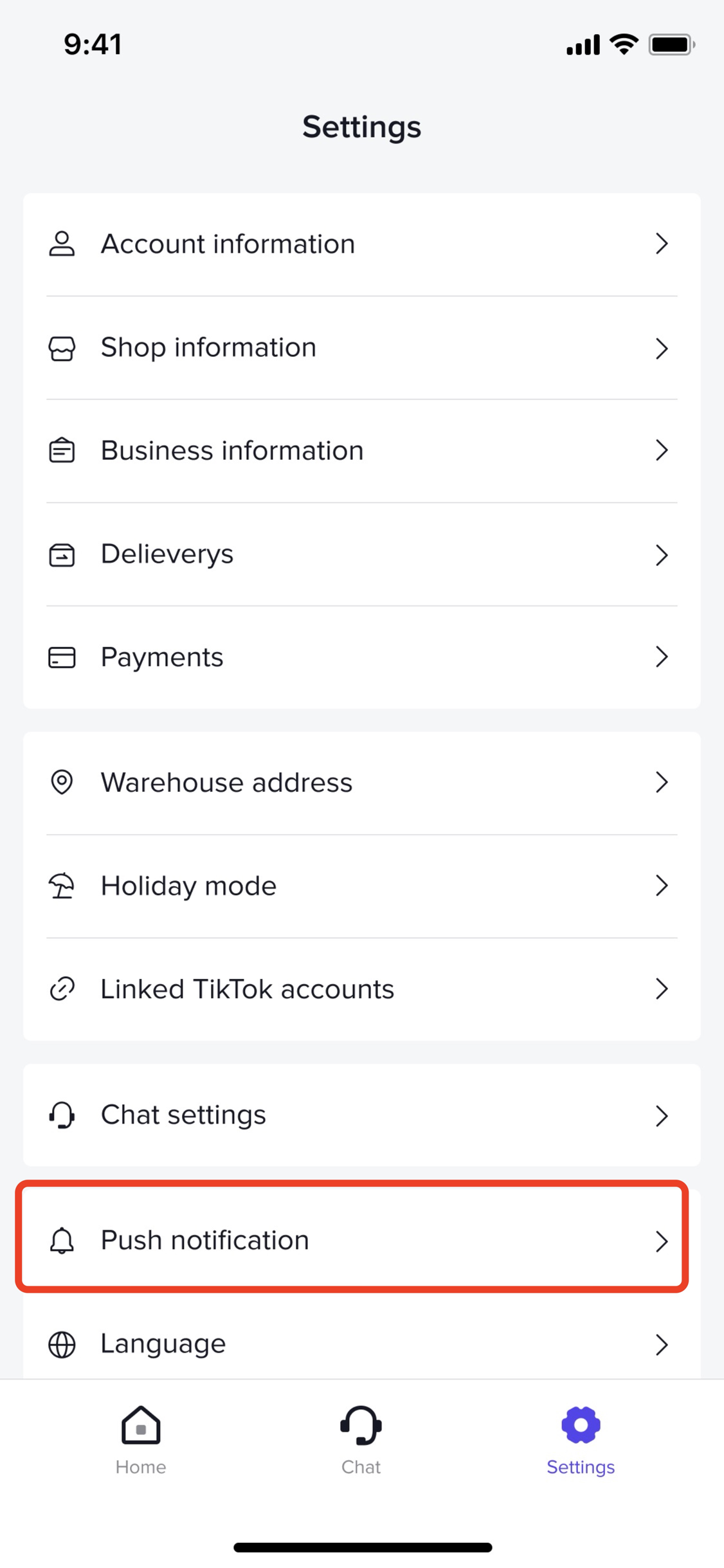Open Warehouse address text label

226,783
